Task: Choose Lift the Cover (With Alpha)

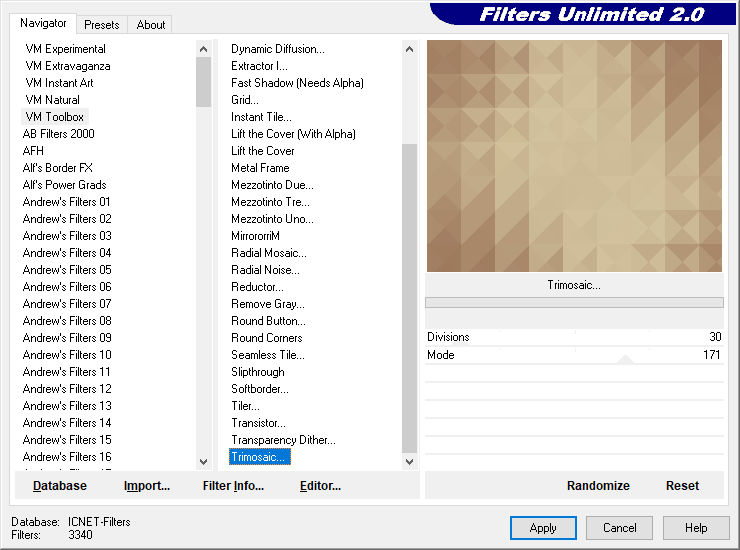Action: click(x=293, y=134)
